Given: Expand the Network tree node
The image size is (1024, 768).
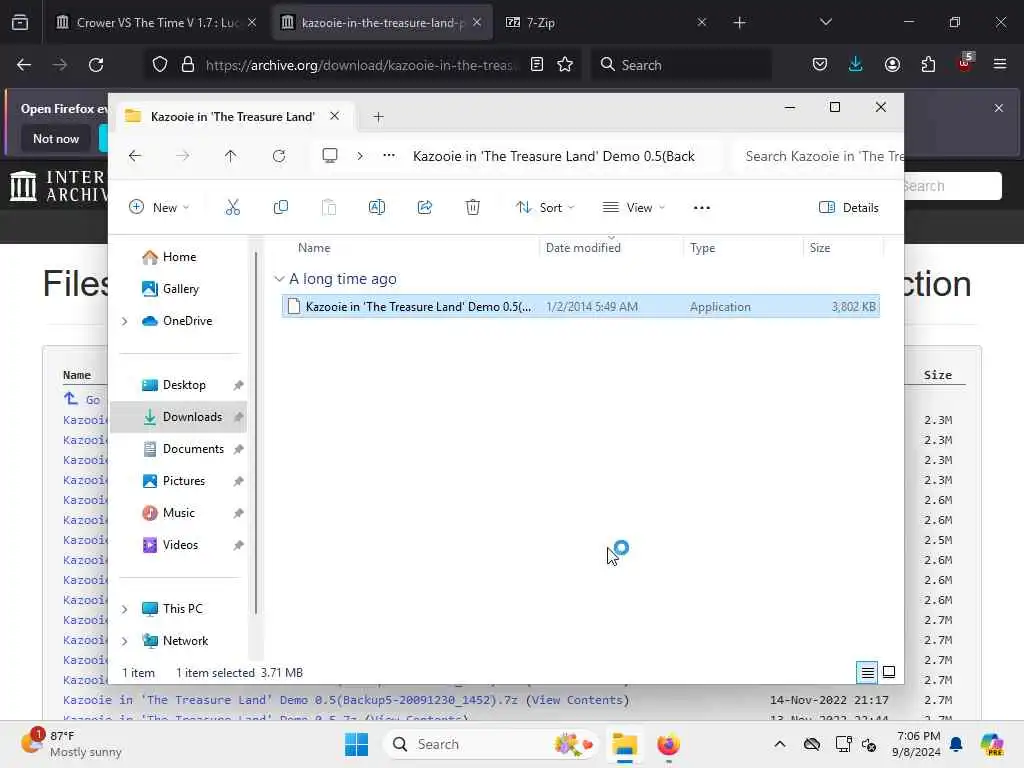Looking at the screenshot, I should pos(124,641).
